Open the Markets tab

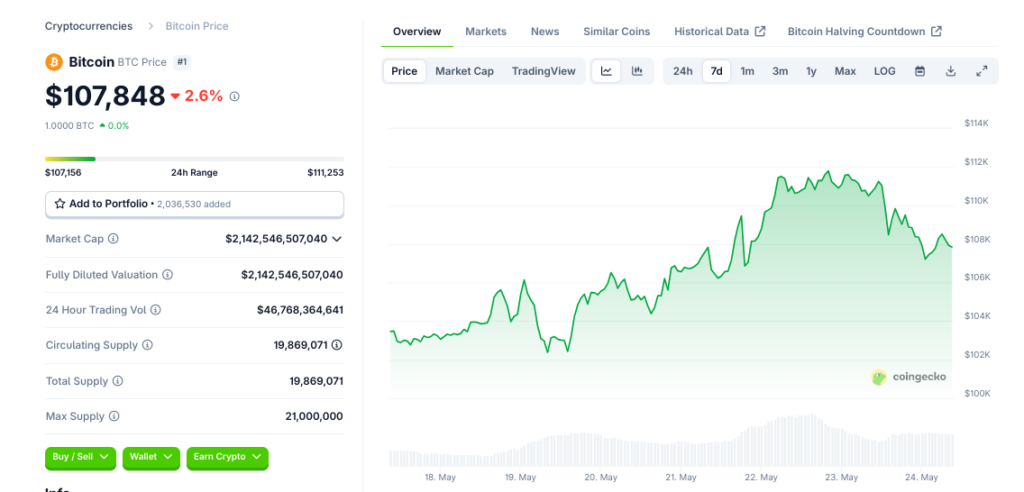(x=486, y=31)
